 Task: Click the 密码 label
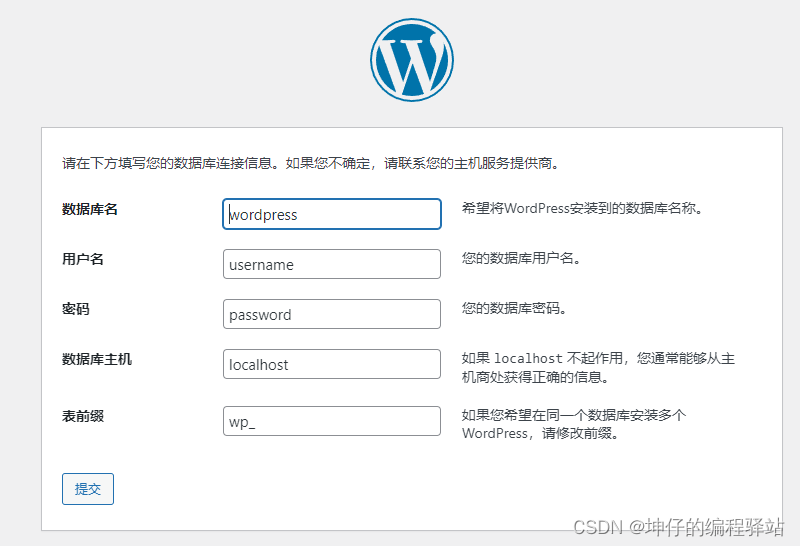pos(76,309)
